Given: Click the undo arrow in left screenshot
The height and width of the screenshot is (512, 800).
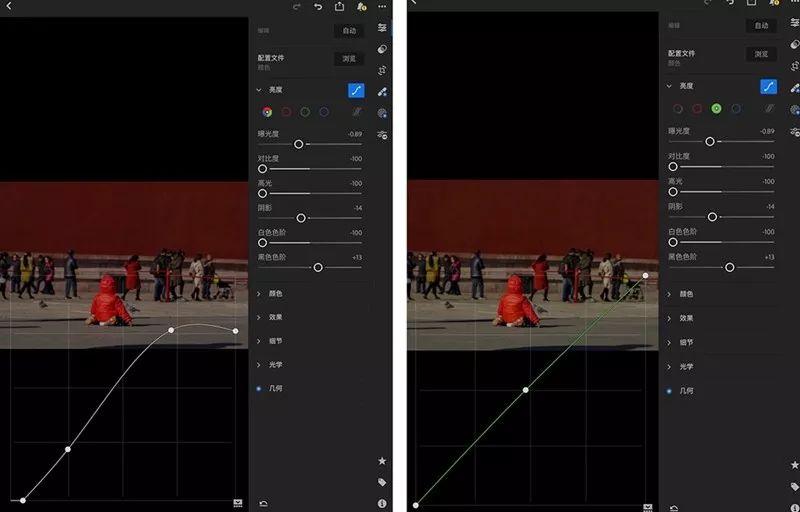Looking at the screenshot, I should pyautogui.click(x=318, y=7).
